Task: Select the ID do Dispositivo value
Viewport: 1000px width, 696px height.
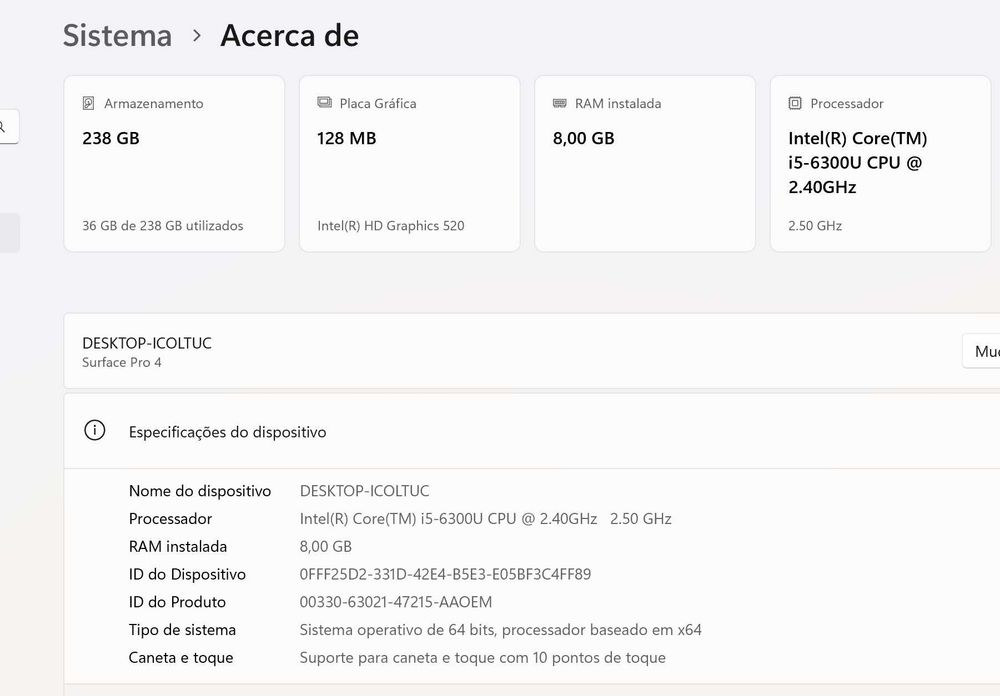Action: coord(445,574)
